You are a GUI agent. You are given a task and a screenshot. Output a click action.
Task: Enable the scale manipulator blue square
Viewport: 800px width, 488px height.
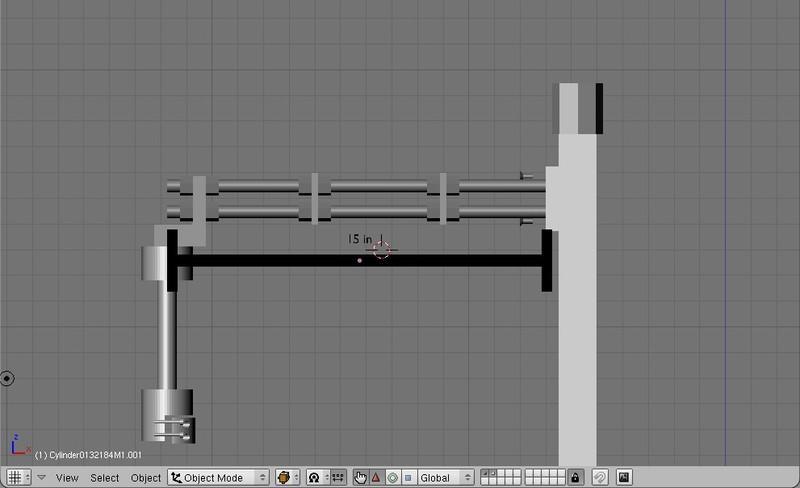pyautogui.click(x=408, y=477)
